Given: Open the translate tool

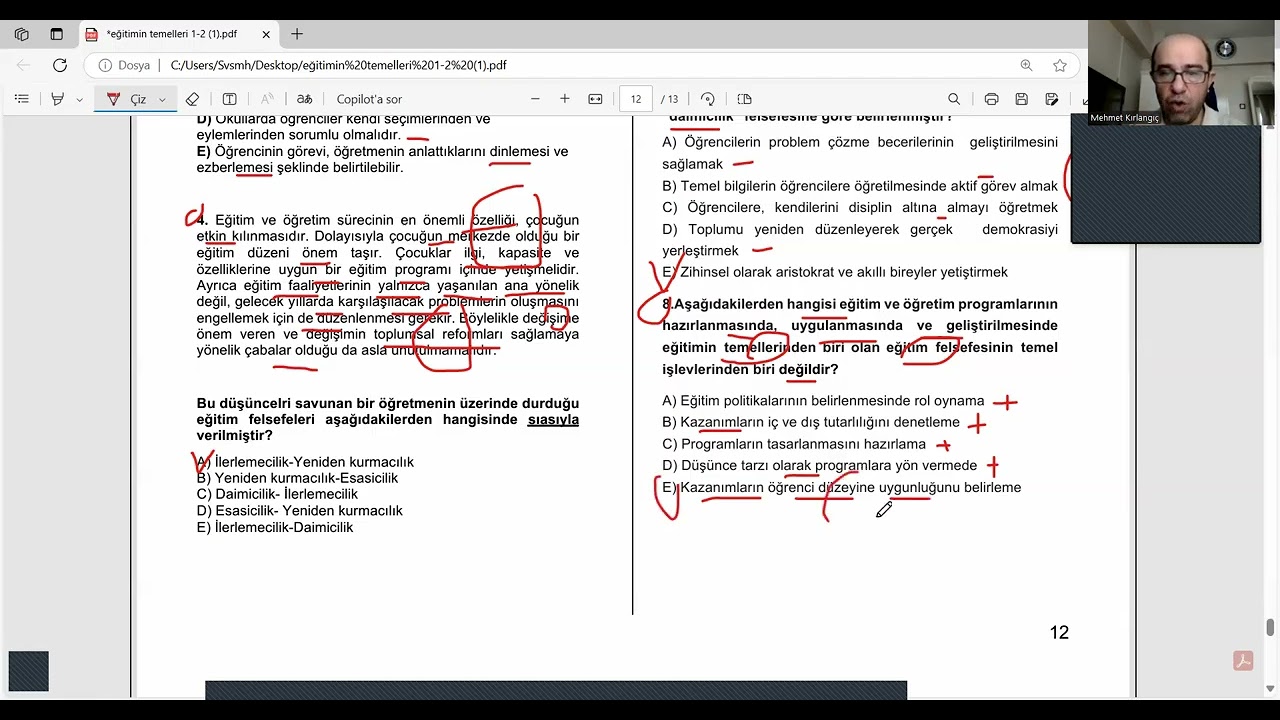Looking at the screenshot, I should coord(304,99).
